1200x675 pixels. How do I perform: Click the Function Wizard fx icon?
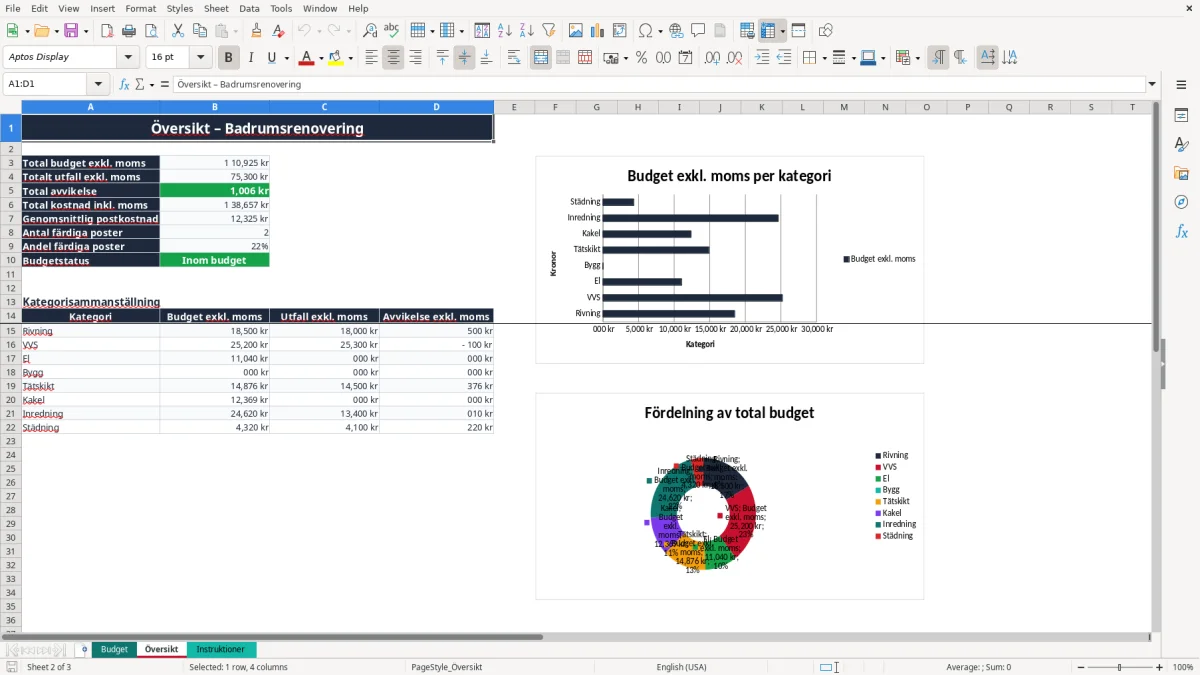[125, 85]
